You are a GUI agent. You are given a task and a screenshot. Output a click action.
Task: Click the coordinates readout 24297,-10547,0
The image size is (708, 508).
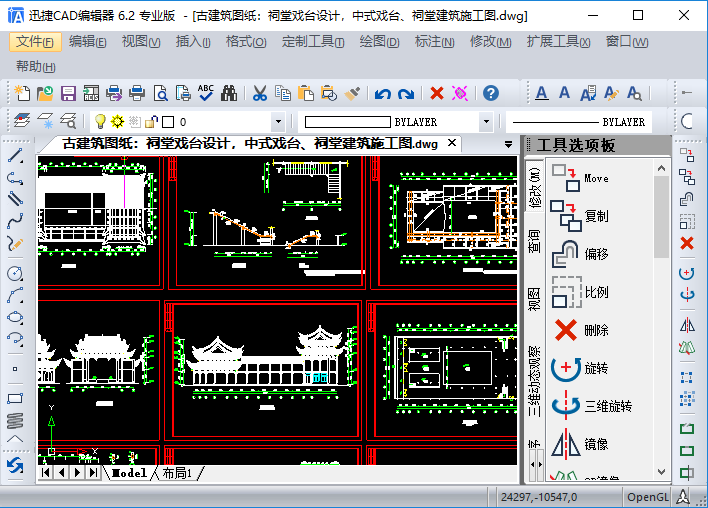(539, 497)
